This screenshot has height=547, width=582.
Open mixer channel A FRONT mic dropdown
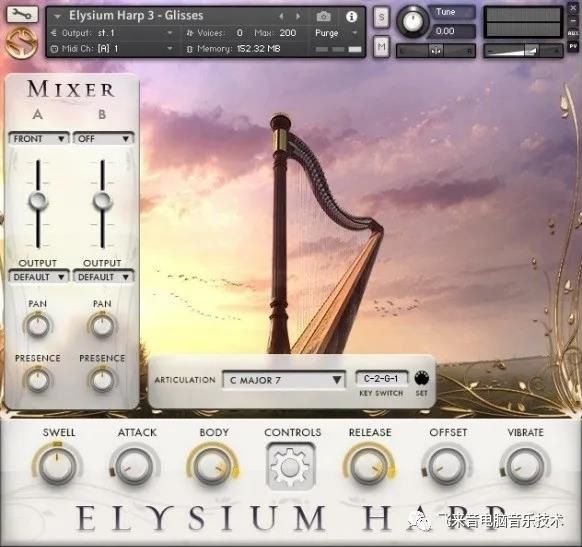tap(39, 139)
